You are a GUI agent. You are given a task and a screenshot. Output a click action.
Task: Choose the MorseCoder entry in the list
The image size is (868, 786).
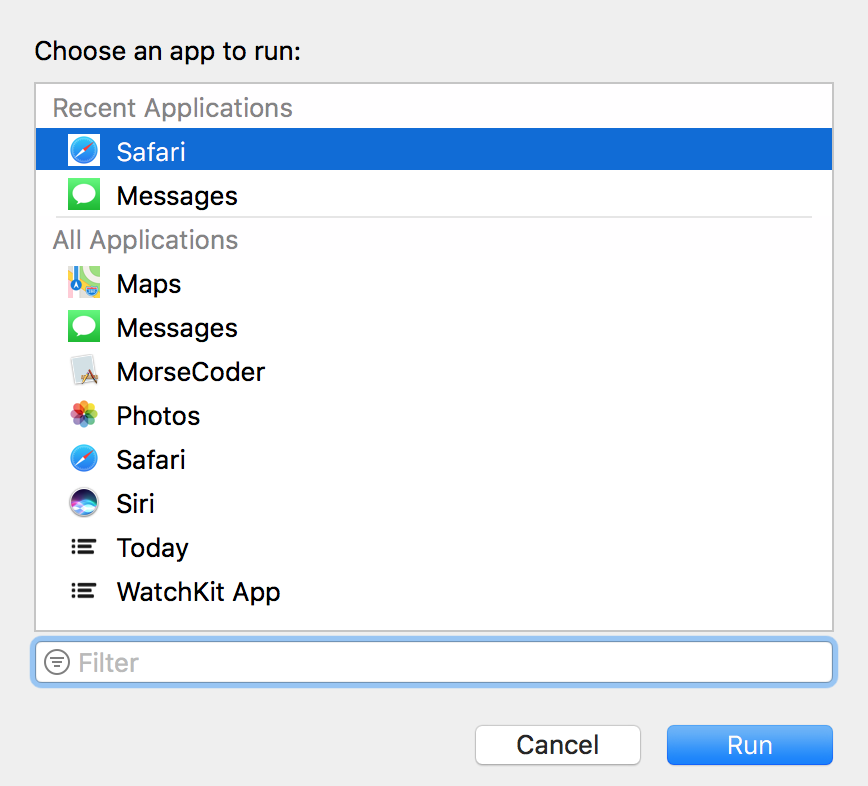click(190, 372)
